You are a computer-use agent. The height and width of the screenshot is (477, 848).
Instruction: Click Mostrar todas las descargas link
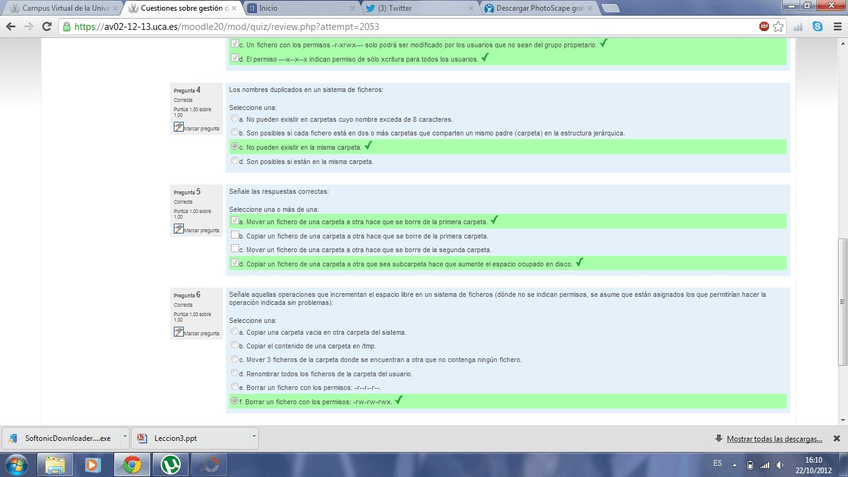pos(774,438)
